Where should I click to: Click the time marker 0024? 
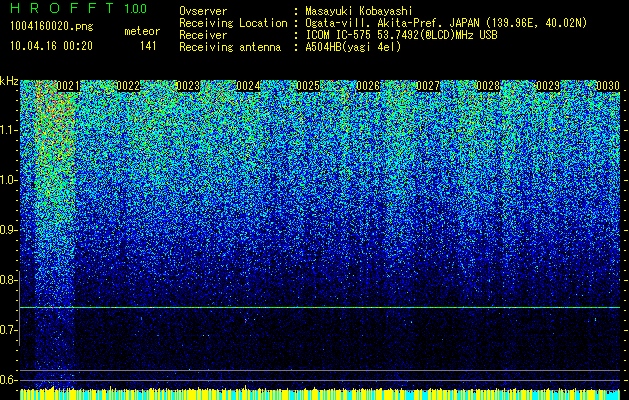point(248,86)
